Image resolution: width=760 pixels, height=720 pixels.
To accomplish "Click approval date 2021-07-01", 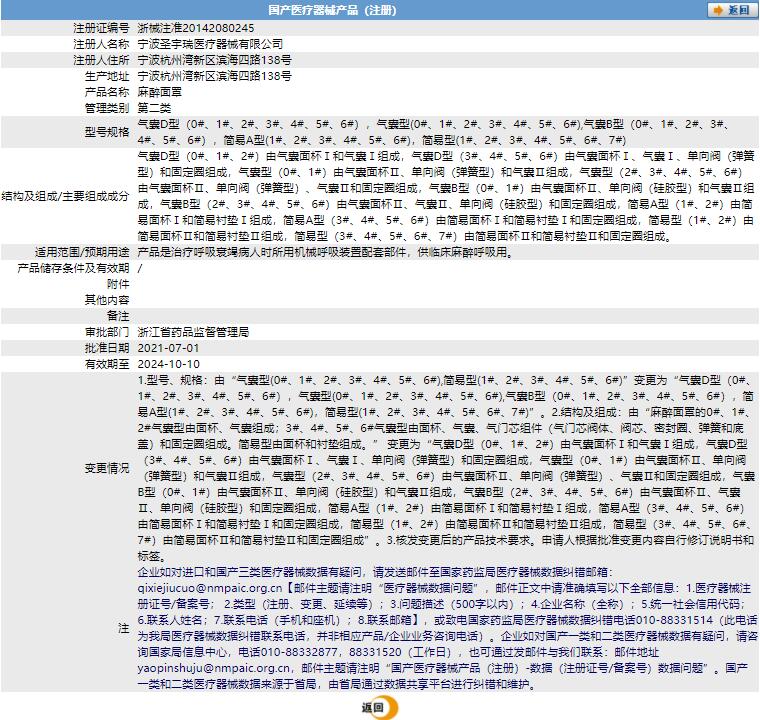I will click(168, 348).
